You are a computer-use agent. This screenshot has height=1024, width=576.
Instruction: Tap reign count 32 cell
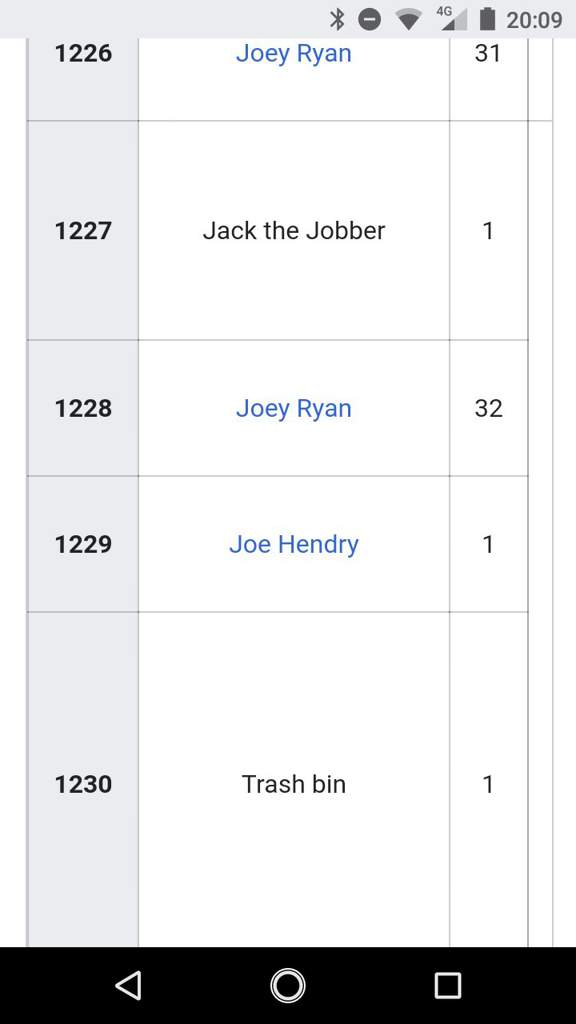click(x=488, y=408)
